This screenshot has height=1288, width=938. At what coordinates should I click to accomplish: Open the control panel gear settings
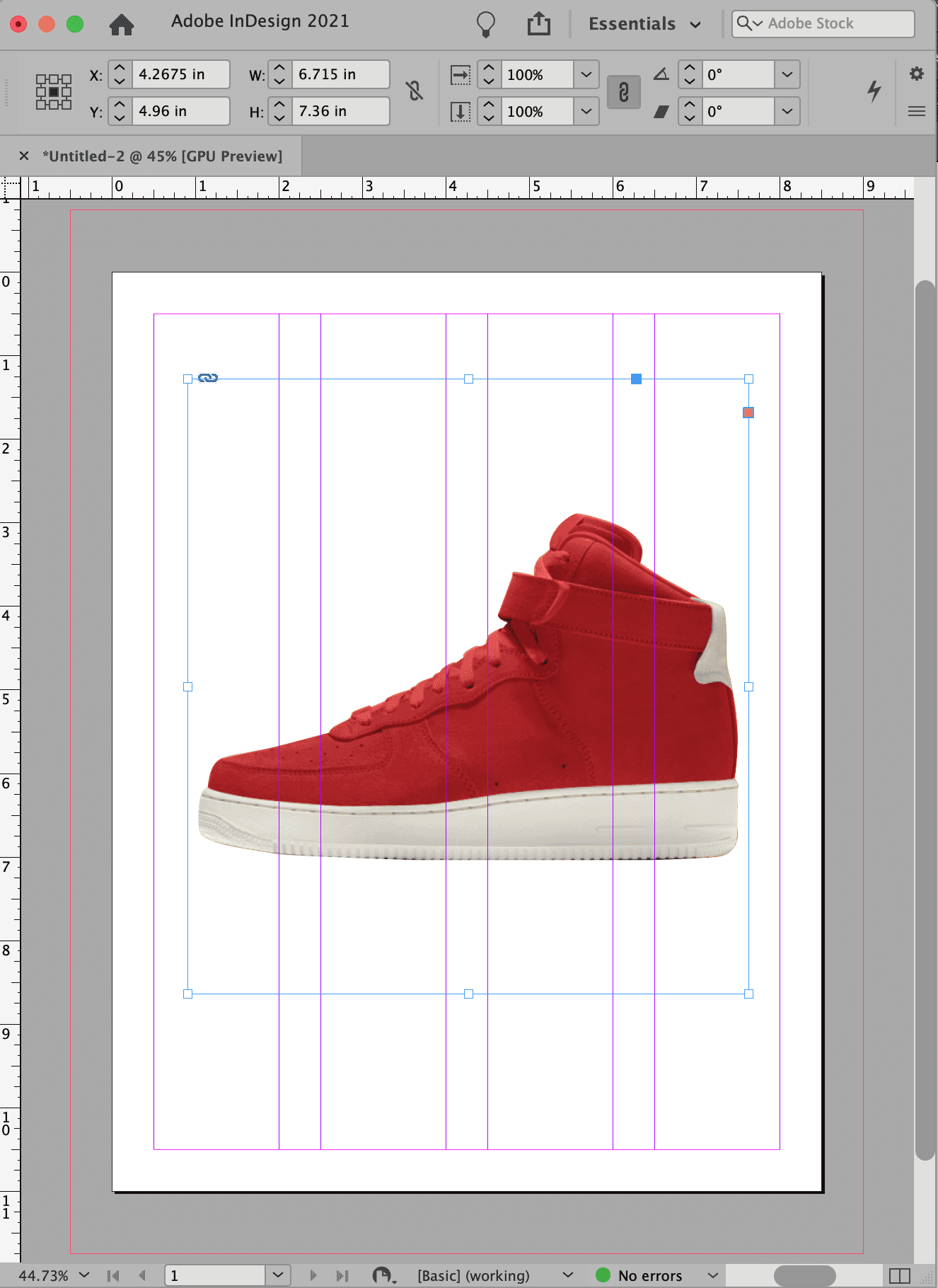(917, 74)
